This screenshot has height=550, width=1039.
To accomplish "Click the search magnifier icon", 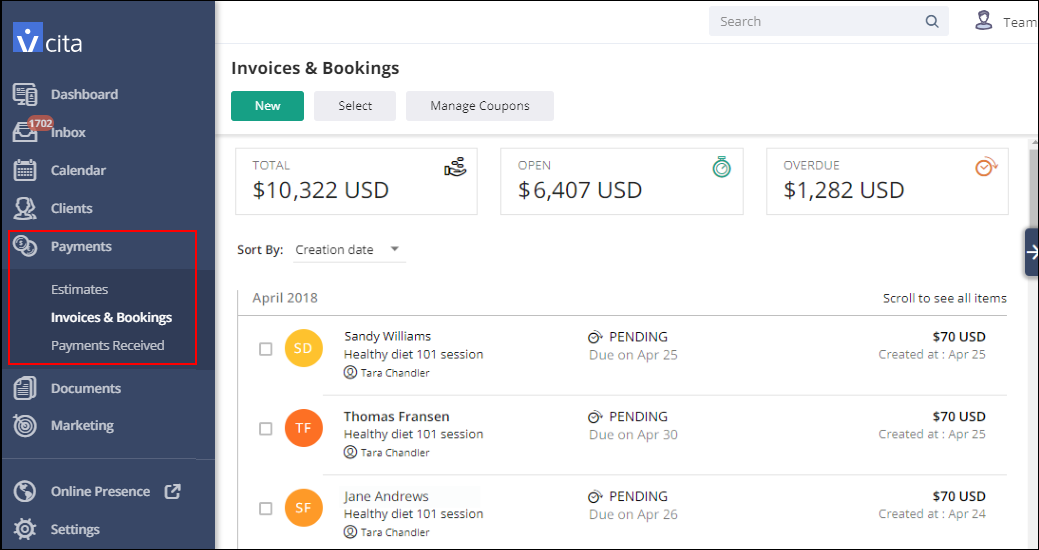I will coord(932,22).
